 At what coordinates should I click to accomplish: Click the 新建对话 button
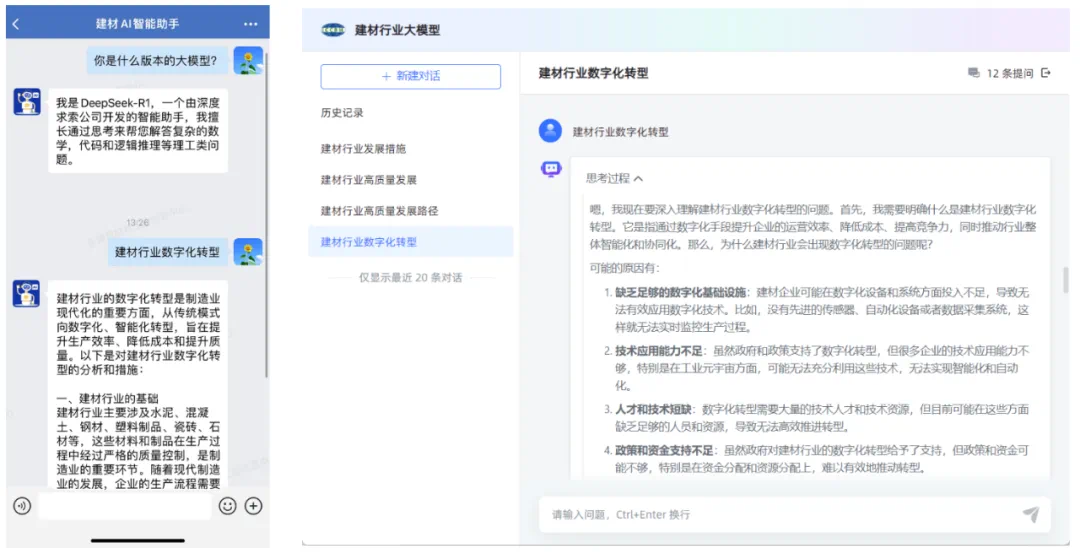(x=411, y=76)
